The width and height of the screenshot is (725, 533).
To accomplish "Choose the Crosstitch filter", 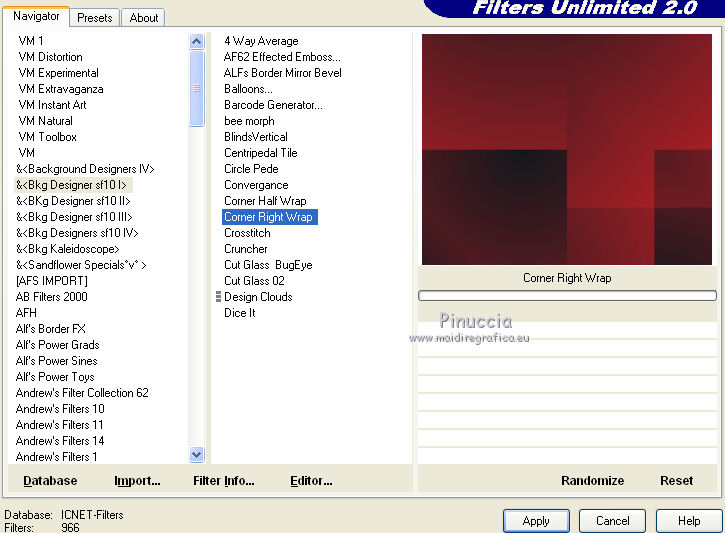I will pyautogui.click(x=247, y=233).
